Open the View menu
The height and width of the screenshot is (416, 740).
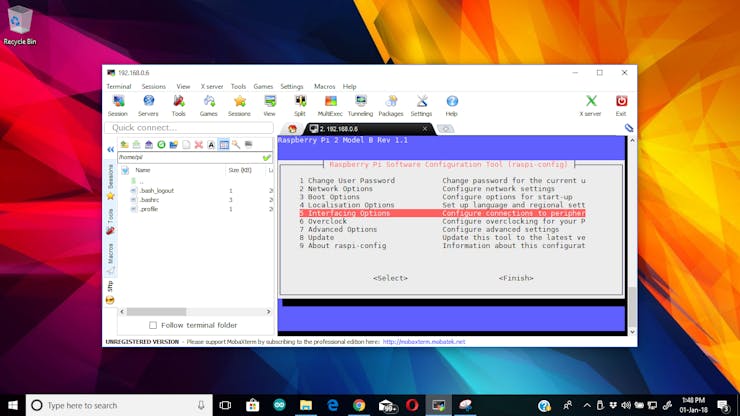click(x=183, y=86)
